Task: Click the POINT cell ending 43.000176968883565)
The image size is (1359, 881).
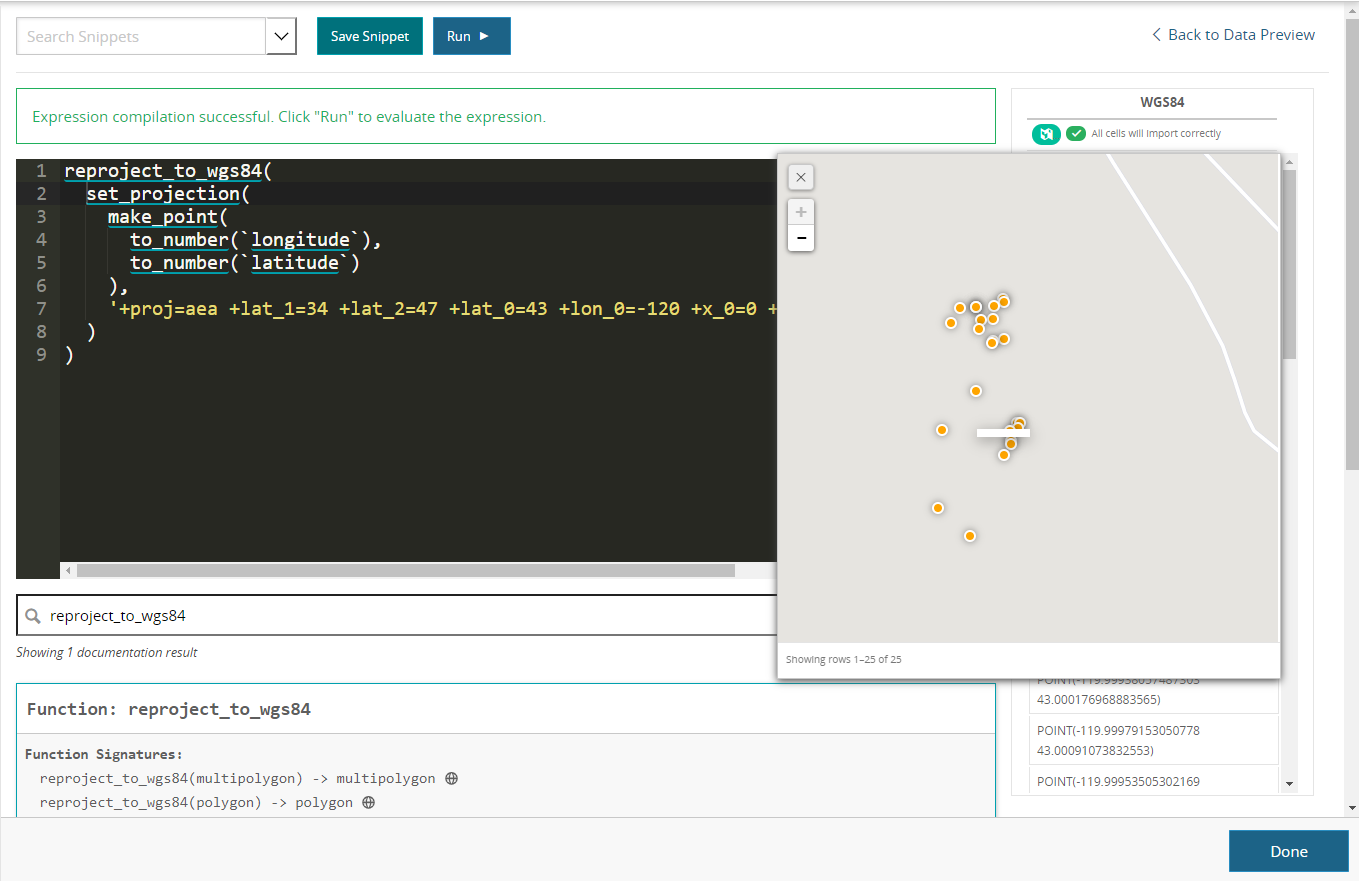Action: [1154, 696]
